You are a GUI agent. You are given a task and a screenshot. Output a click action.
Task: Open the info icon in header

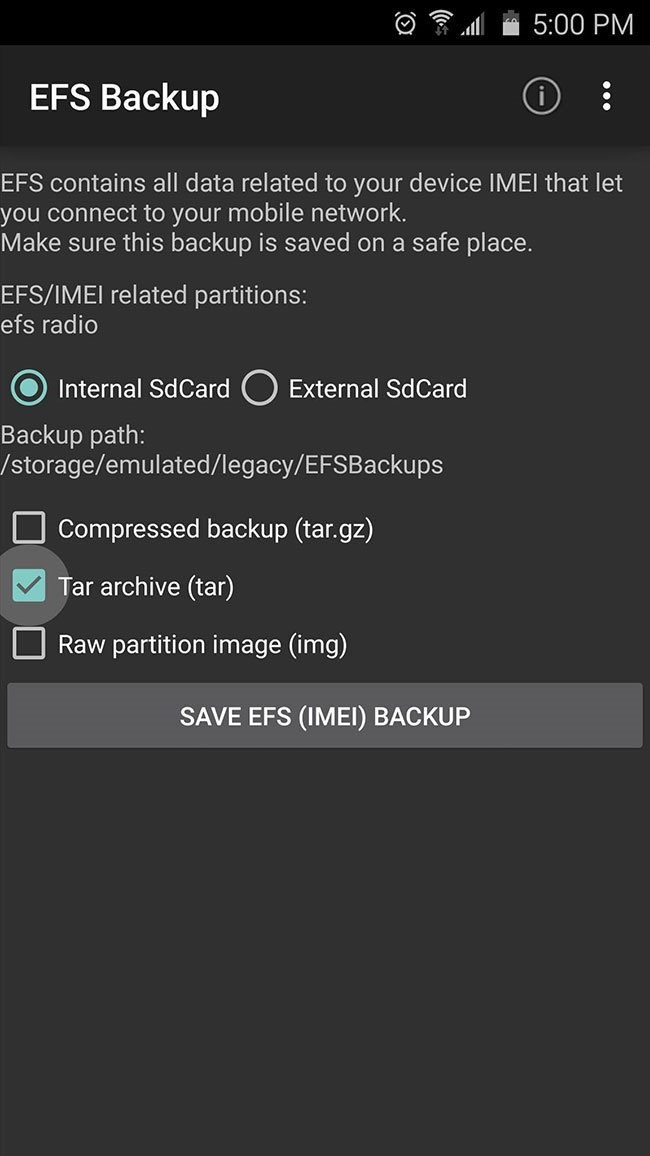(x=542, y=96)
